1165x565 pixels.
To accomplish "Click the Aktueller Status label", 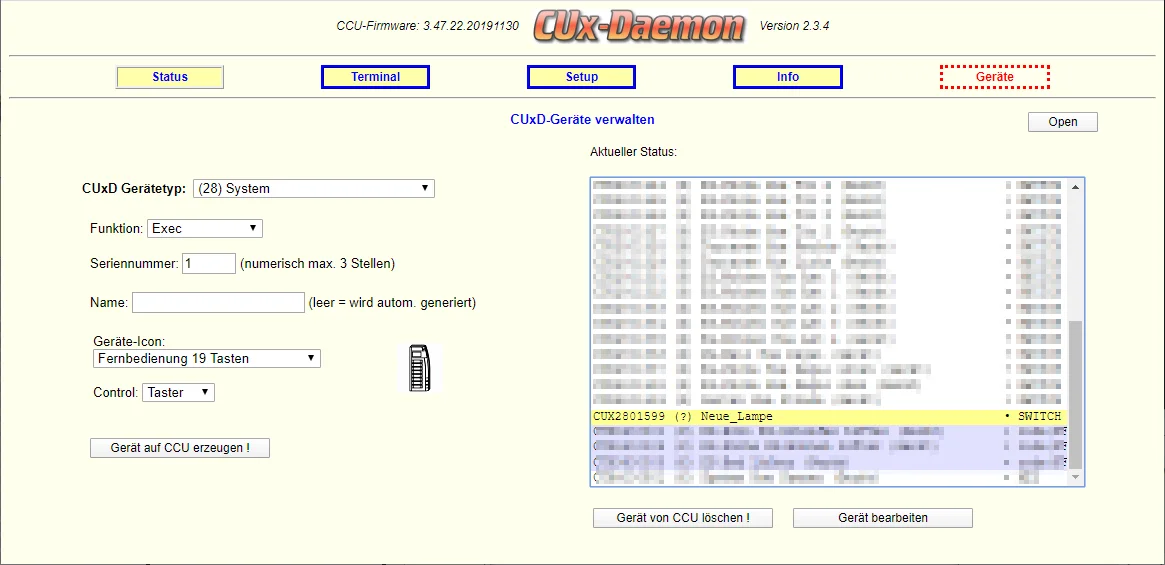I will pos(634,152).
